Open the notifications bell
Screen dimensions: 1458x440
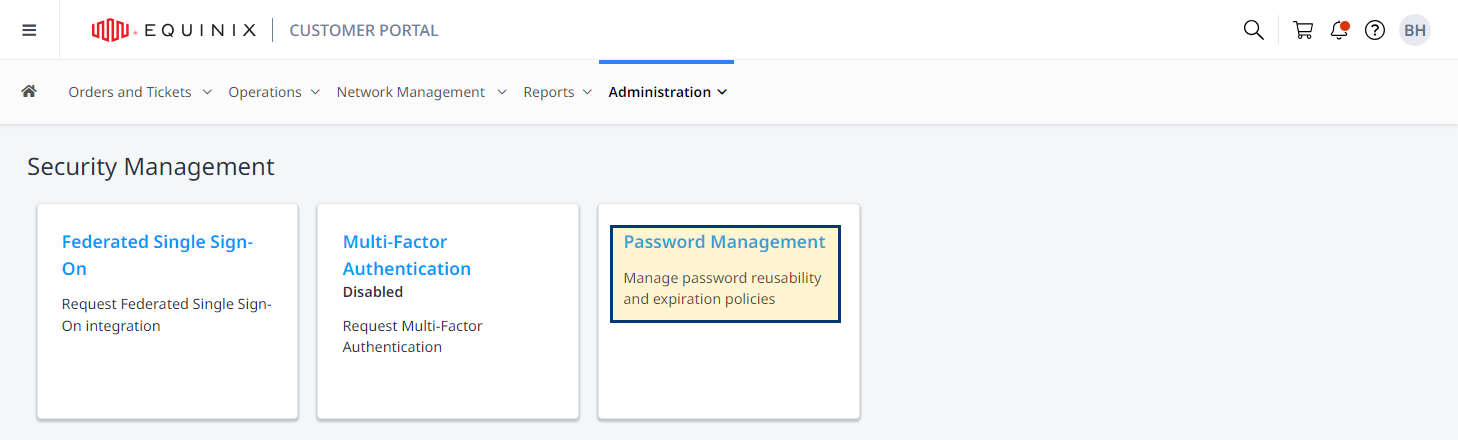tap(1340, 30)
